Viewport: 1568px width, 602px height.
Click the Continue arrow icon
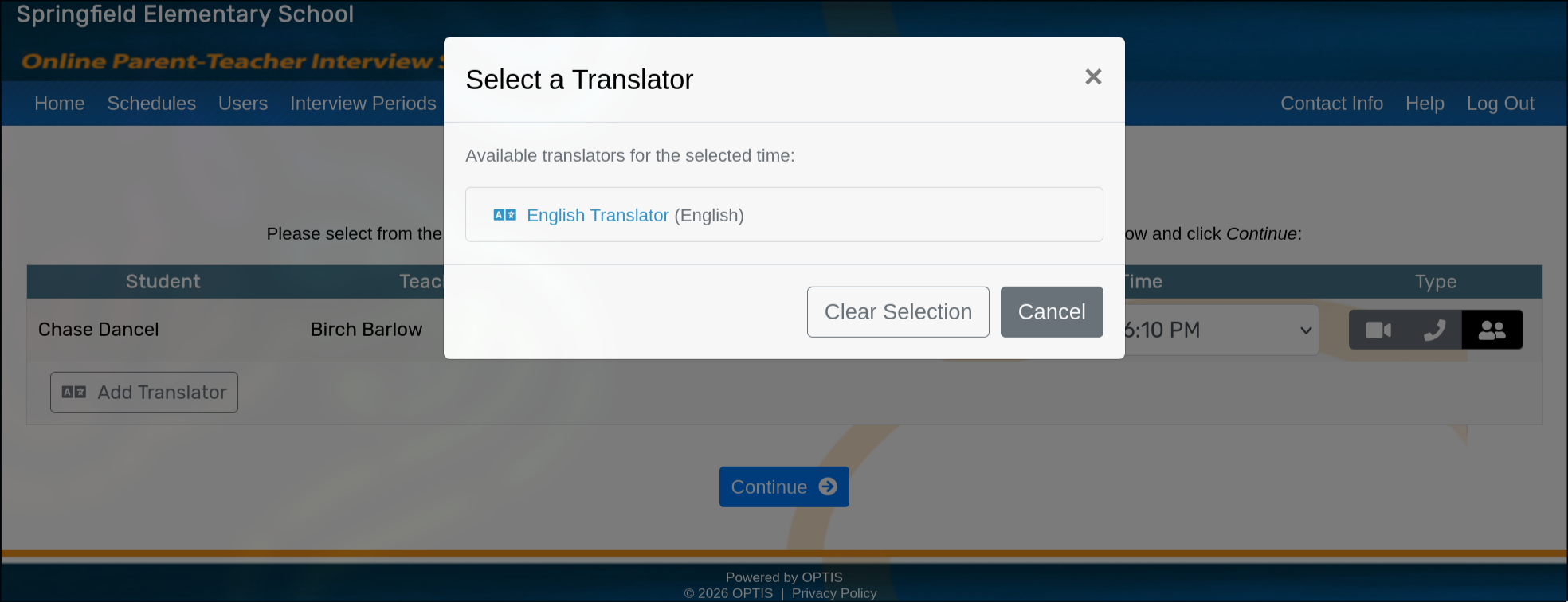click(828, 487)
